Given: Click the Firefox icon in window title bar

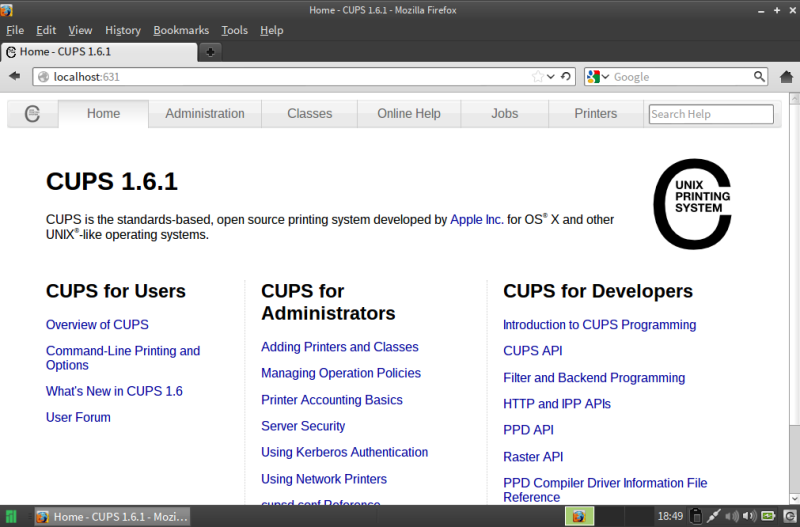Looking at the screenshot, I should [7, 10].
